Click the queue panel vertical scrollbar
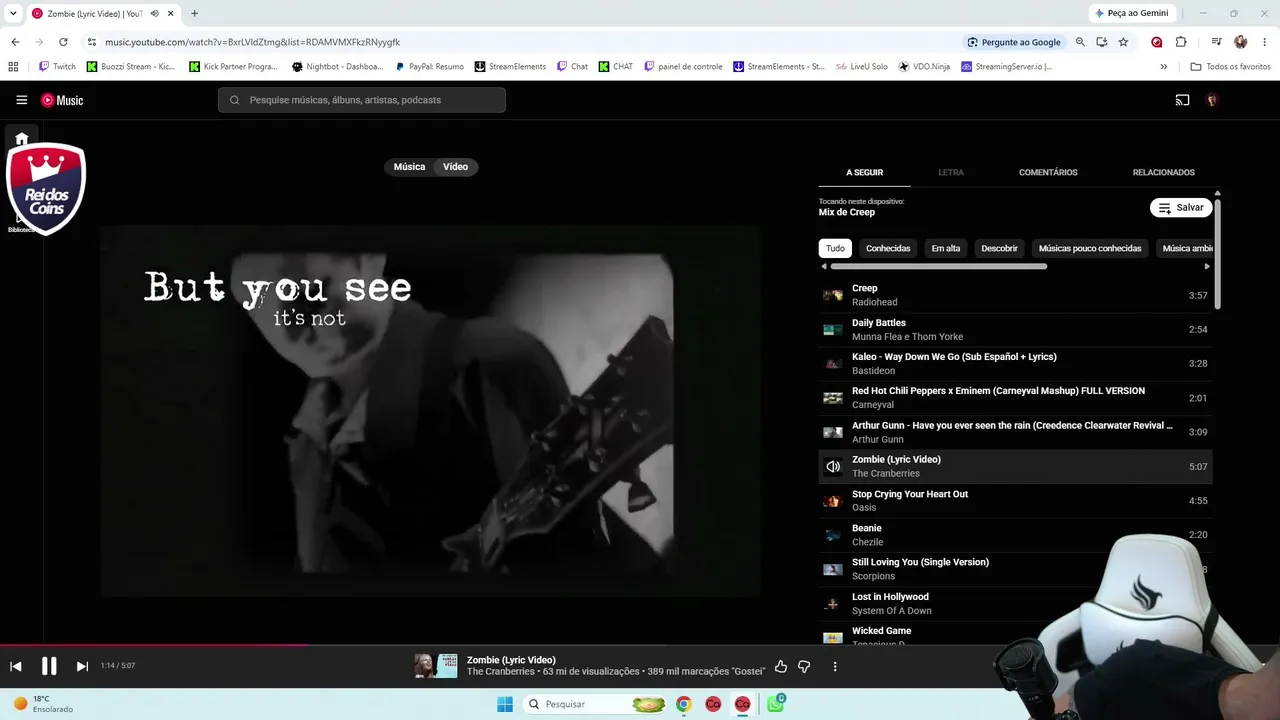 (1217, 255)
